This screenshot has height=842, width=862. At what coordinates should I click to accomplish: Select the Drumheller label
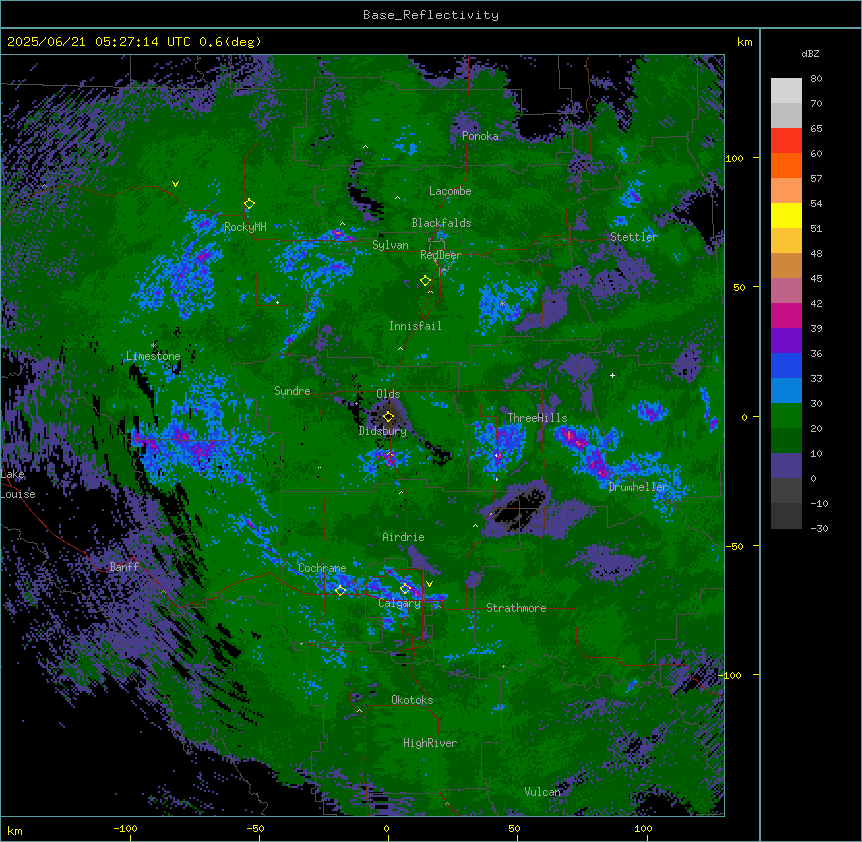tap(638, 487)
